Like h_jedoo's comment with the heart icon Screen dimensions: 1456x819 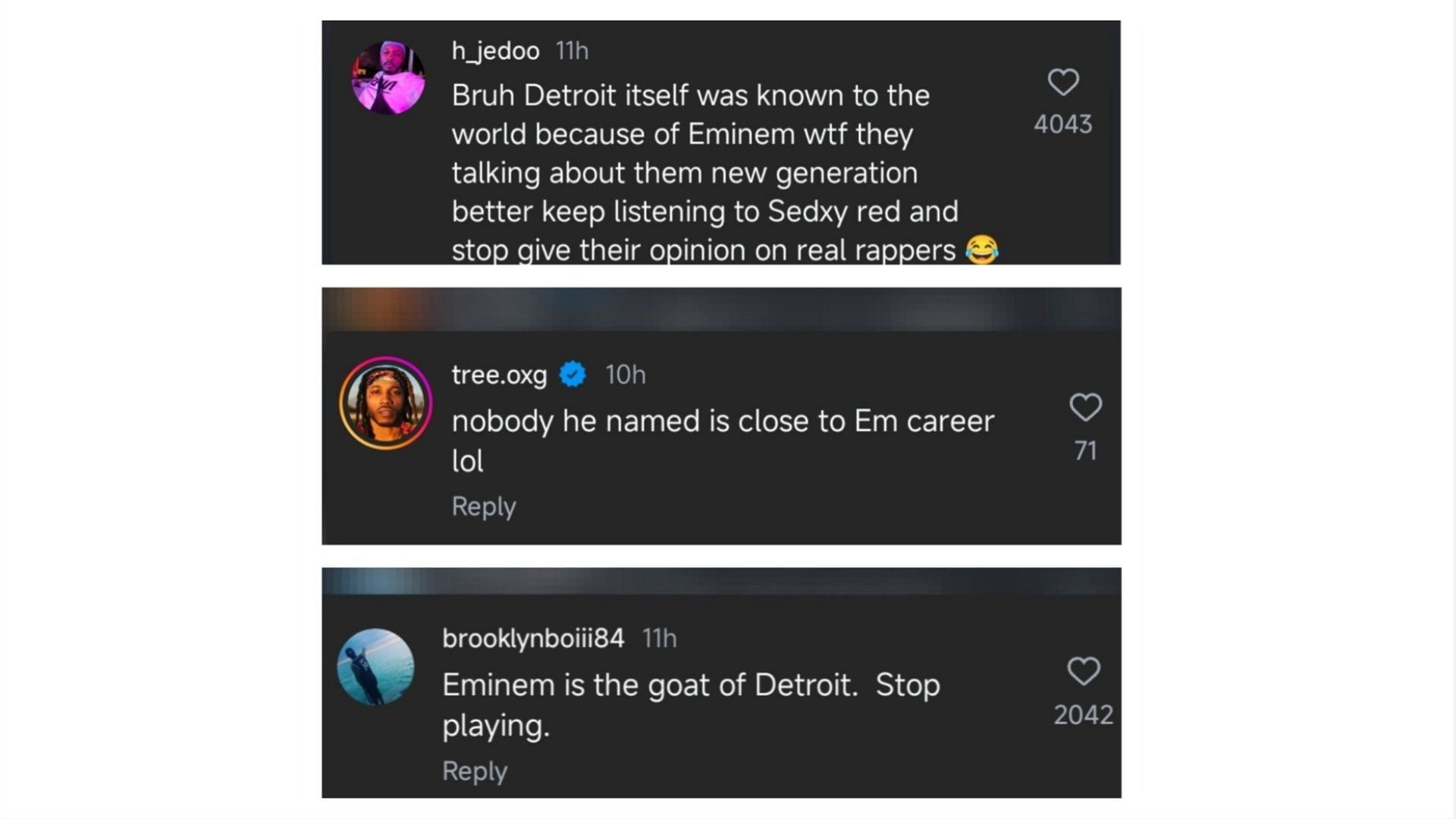tap(1063, 82)
